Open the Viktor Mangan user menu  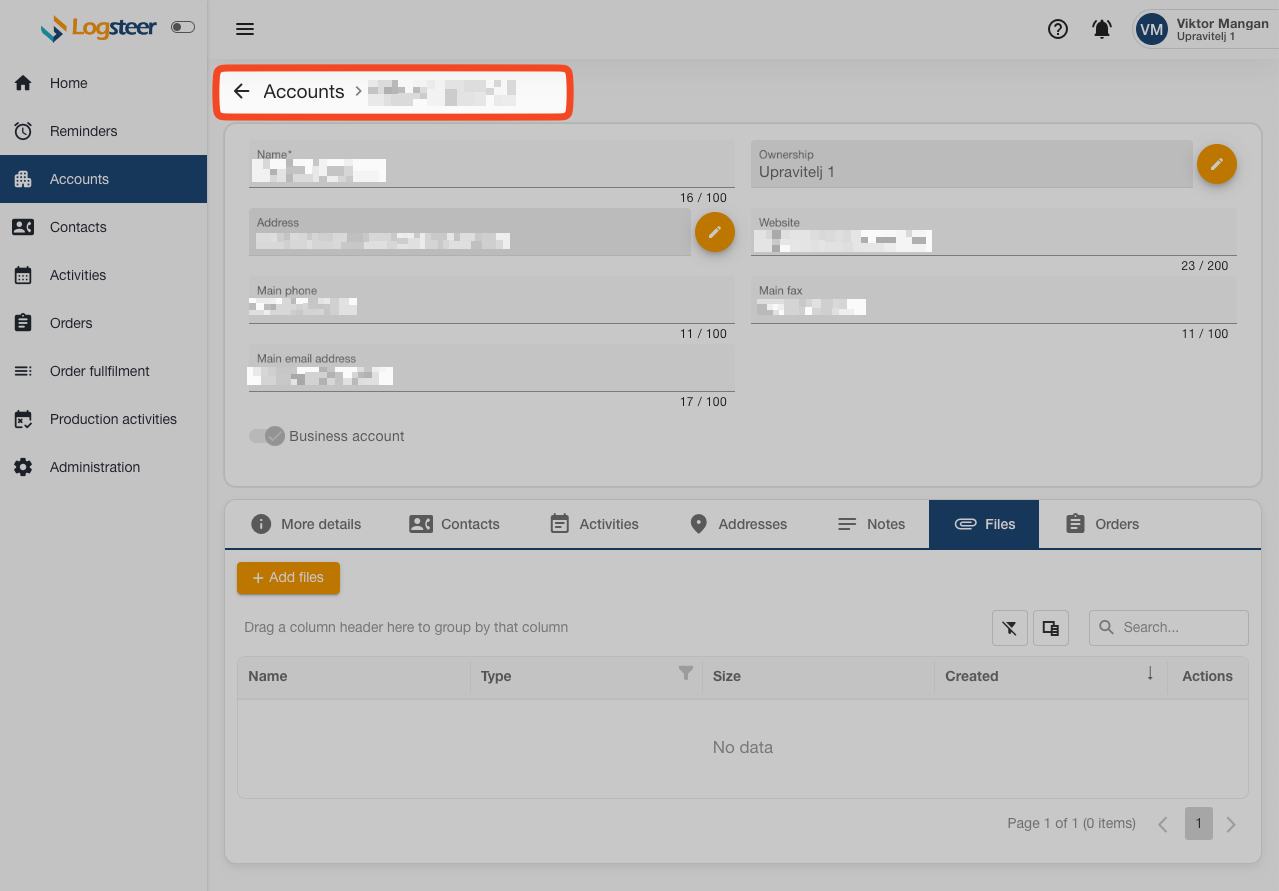pyautogui.click(x=1204, y=29)
